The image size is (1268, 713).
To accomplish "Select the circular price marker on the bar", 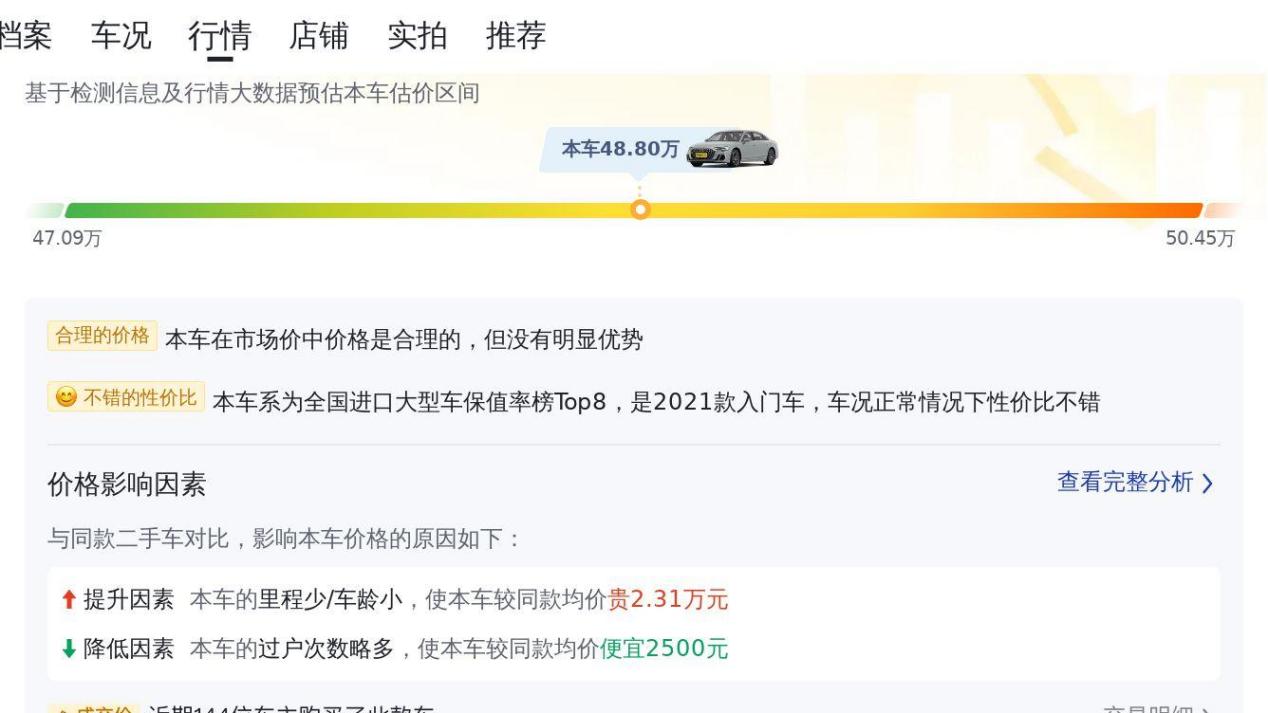I will 641,209.
